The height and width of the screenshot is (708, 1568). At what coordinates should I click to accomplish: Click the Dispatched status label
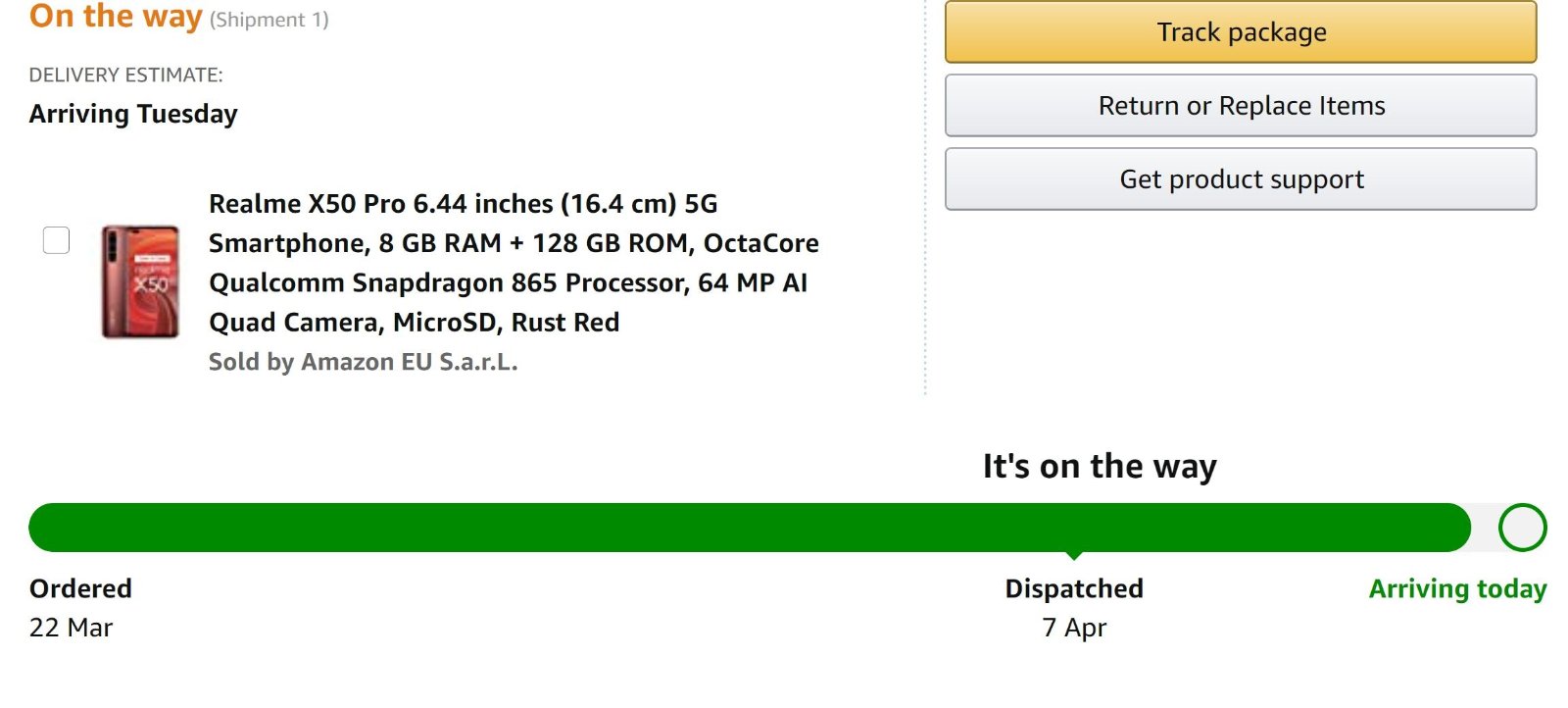click(x=1074, y=588)
